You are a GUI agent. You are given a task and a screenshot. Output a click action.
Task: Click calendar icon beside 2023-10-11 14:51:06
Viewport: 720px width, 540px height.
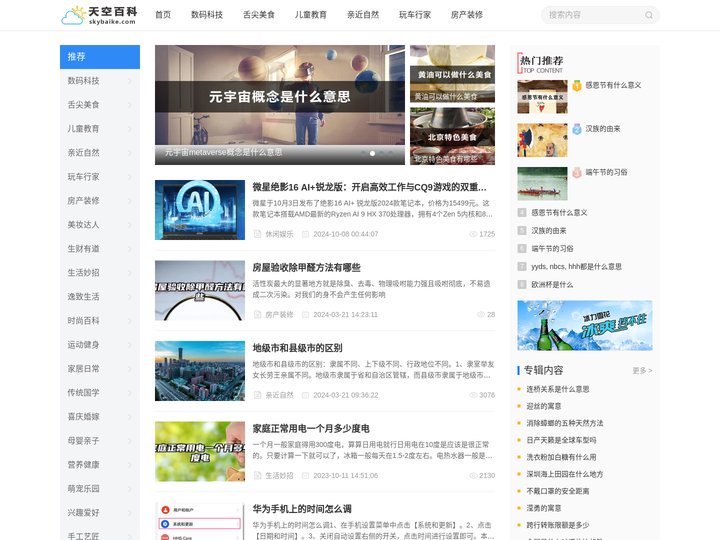coord(305,476)
